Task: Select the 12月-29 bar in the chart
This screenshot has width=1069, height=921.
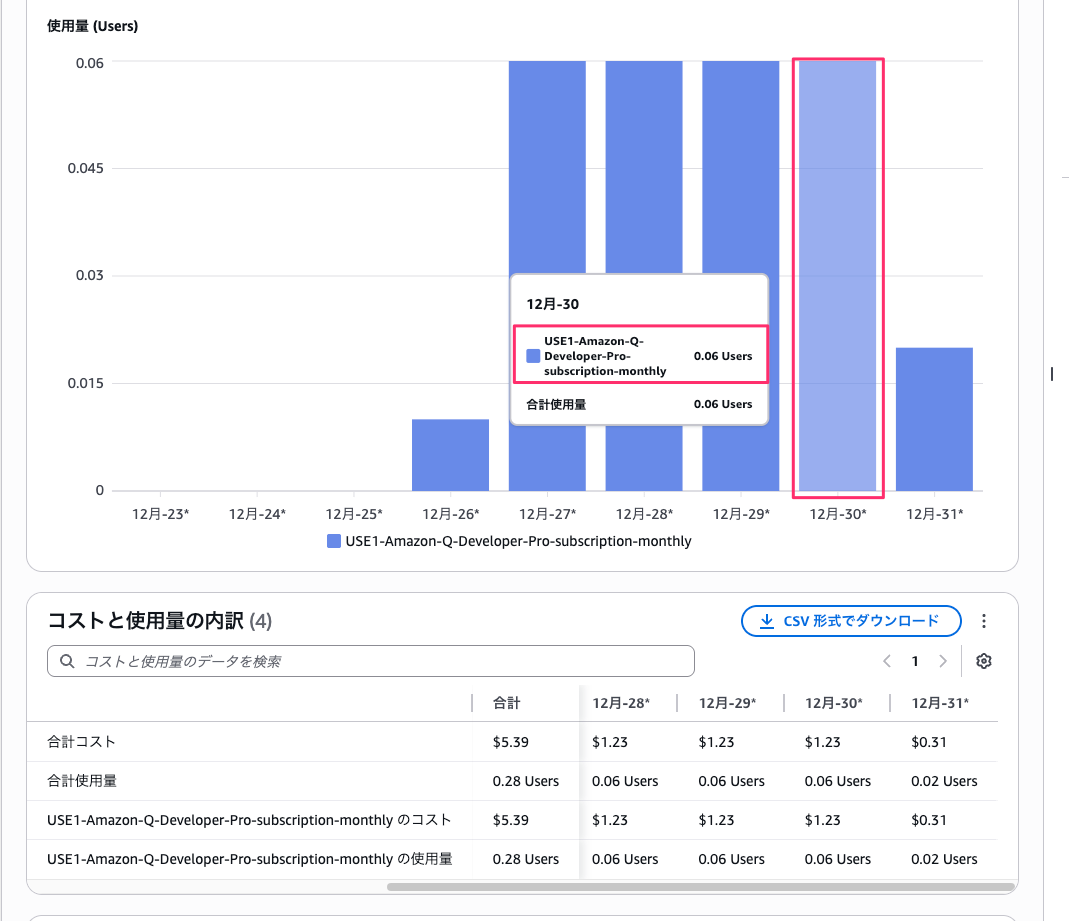Action: [740, 200]
